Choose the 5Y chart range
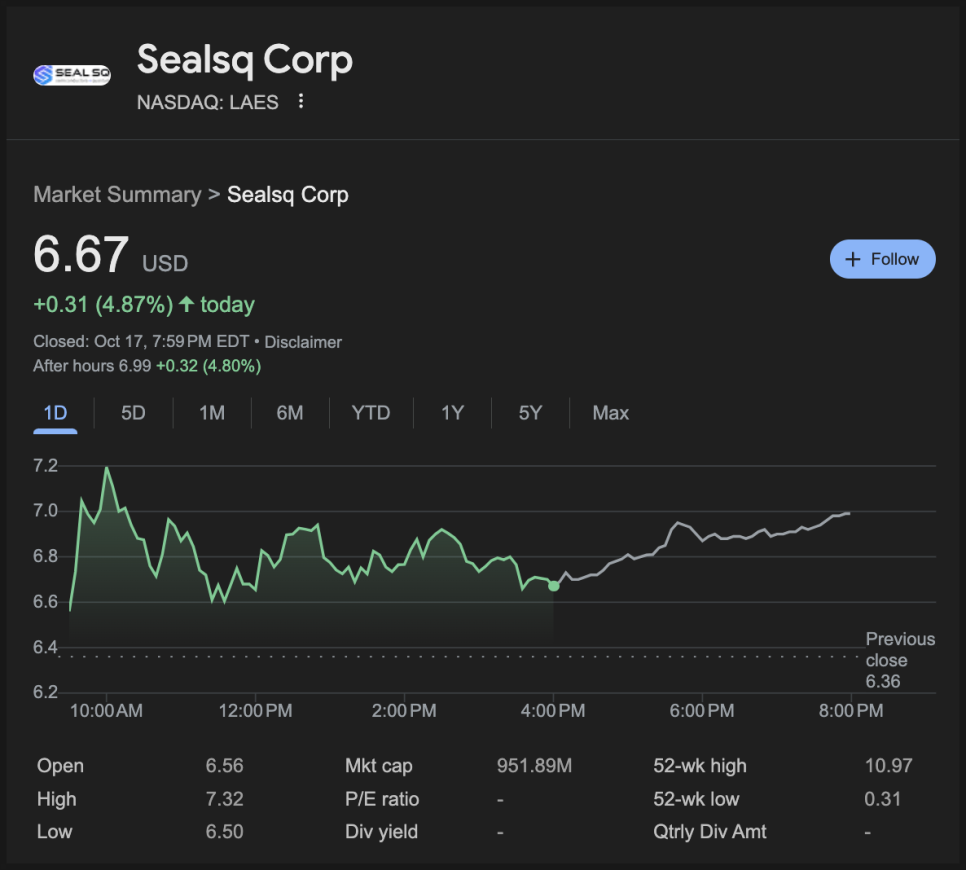This screenshot has width=966, height=870. (x=530, y=413)
